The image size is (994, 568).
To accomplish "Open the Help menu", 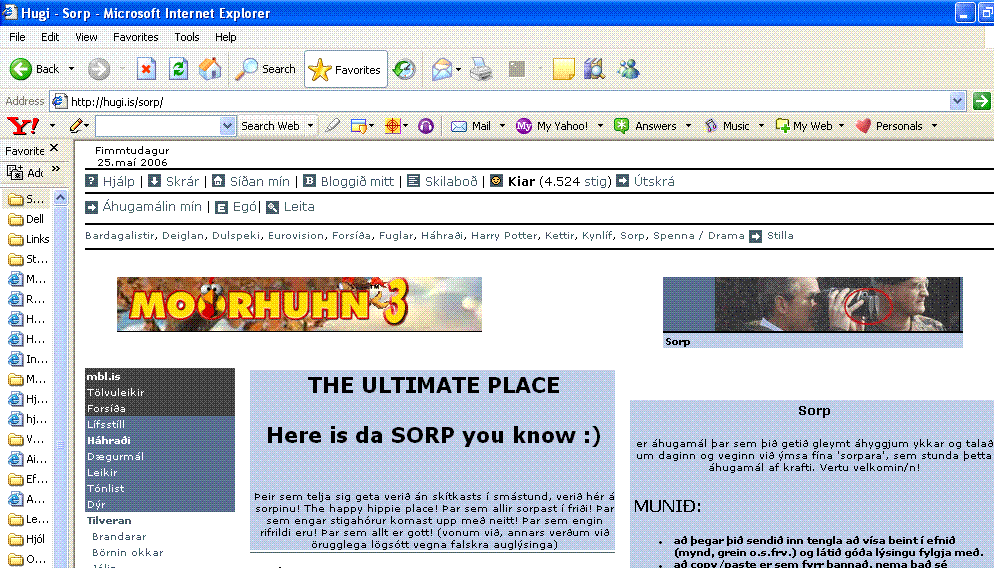I will pyautogui.click(x=225, y=37).
